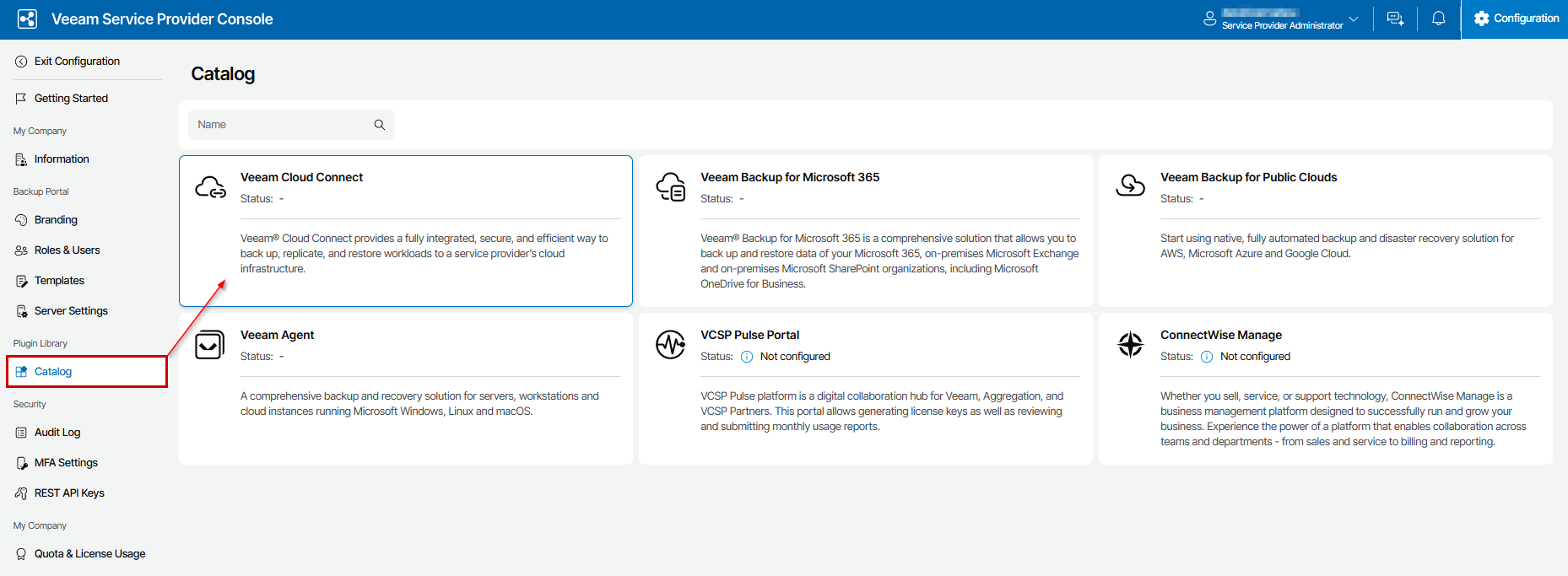The image size is (1568, 576).
Task: Click the MFA Settings phone icon
Action: click(x=21, y=463)
